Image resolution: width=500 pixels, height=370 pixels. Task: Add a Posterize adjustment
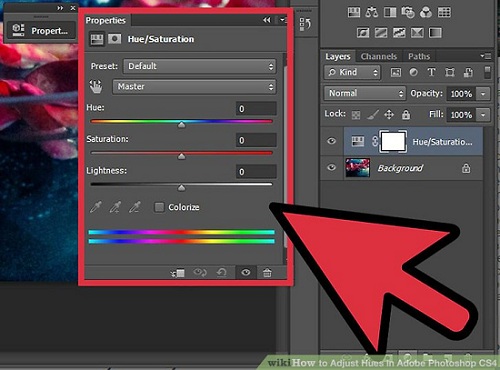pos(381,33)
